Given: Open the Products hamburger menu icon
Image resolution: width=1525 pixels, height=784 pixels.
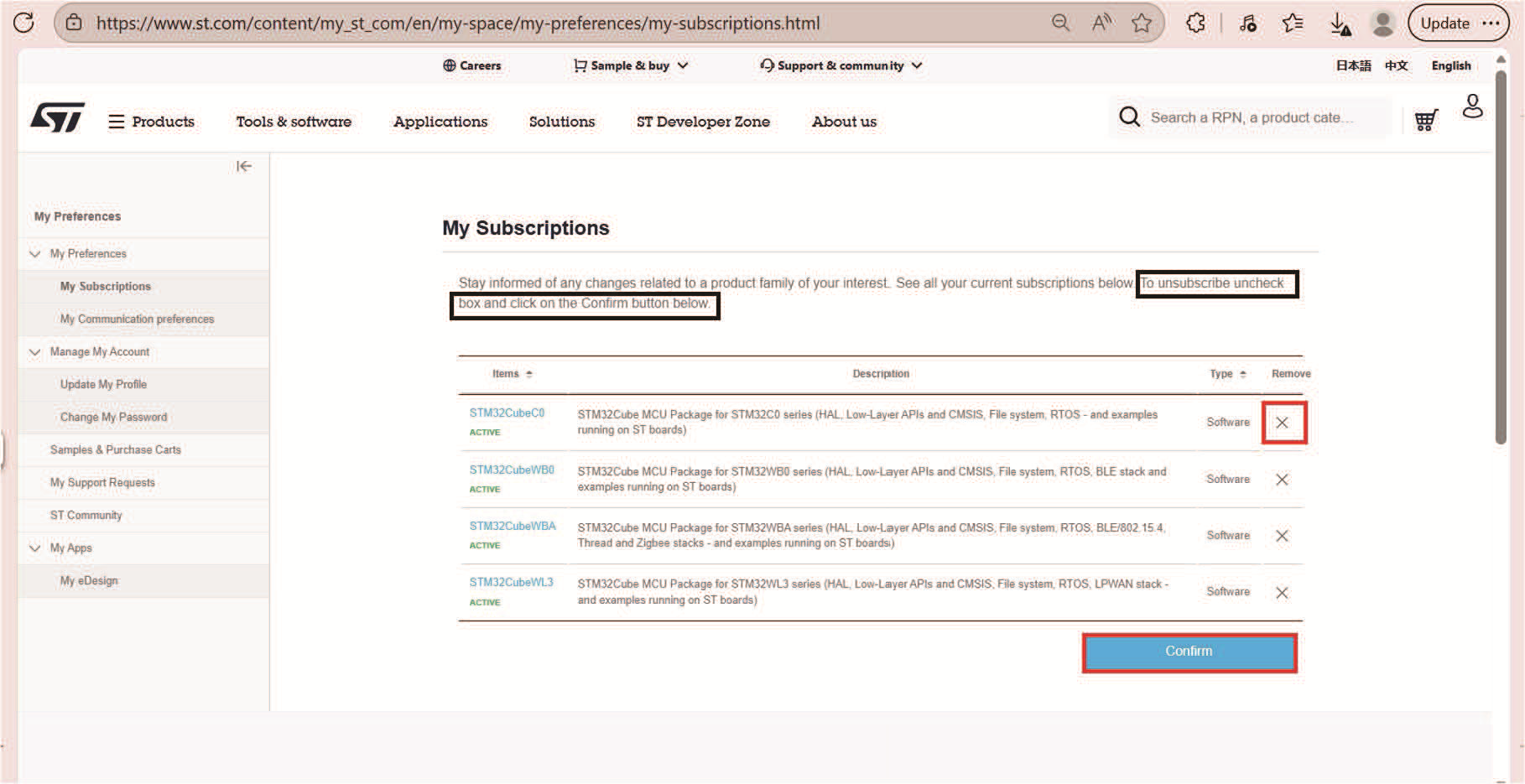Looking at the screenshot, I should pos(117,122).
